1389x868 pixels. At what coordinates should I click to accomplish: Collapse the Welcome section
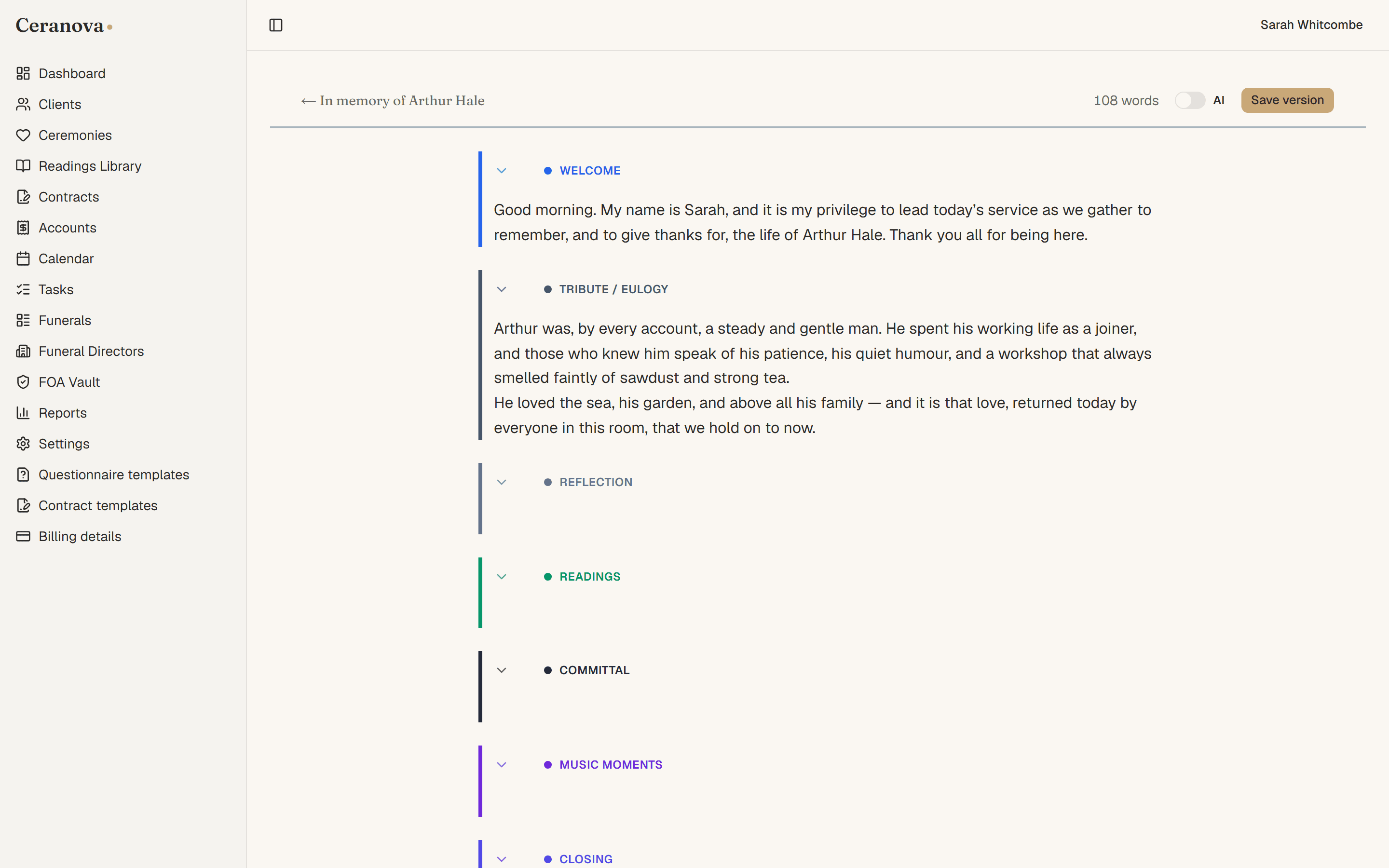point(502,171)
